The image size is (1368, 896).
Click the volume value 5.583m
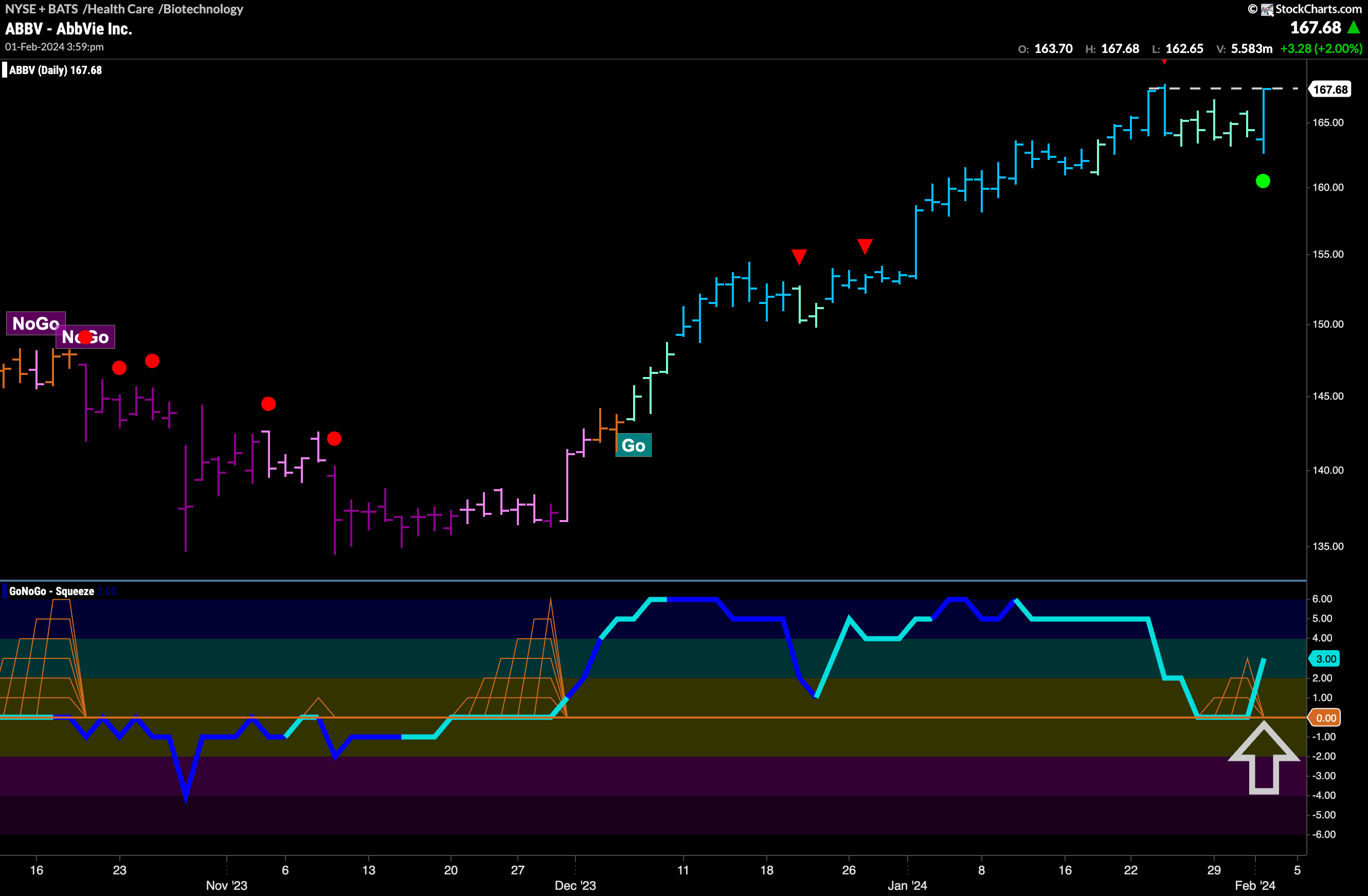point(1252,49)
